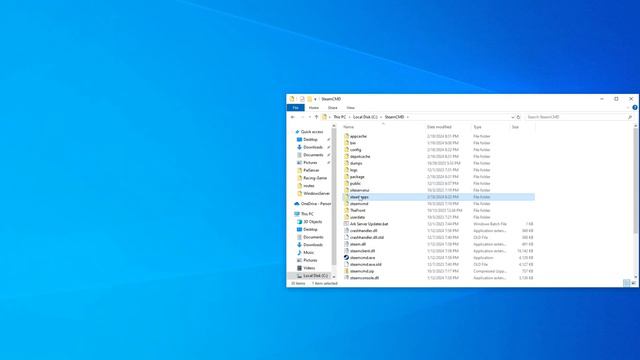Select Local Disk (C:) in sidebar

[315, 276]
